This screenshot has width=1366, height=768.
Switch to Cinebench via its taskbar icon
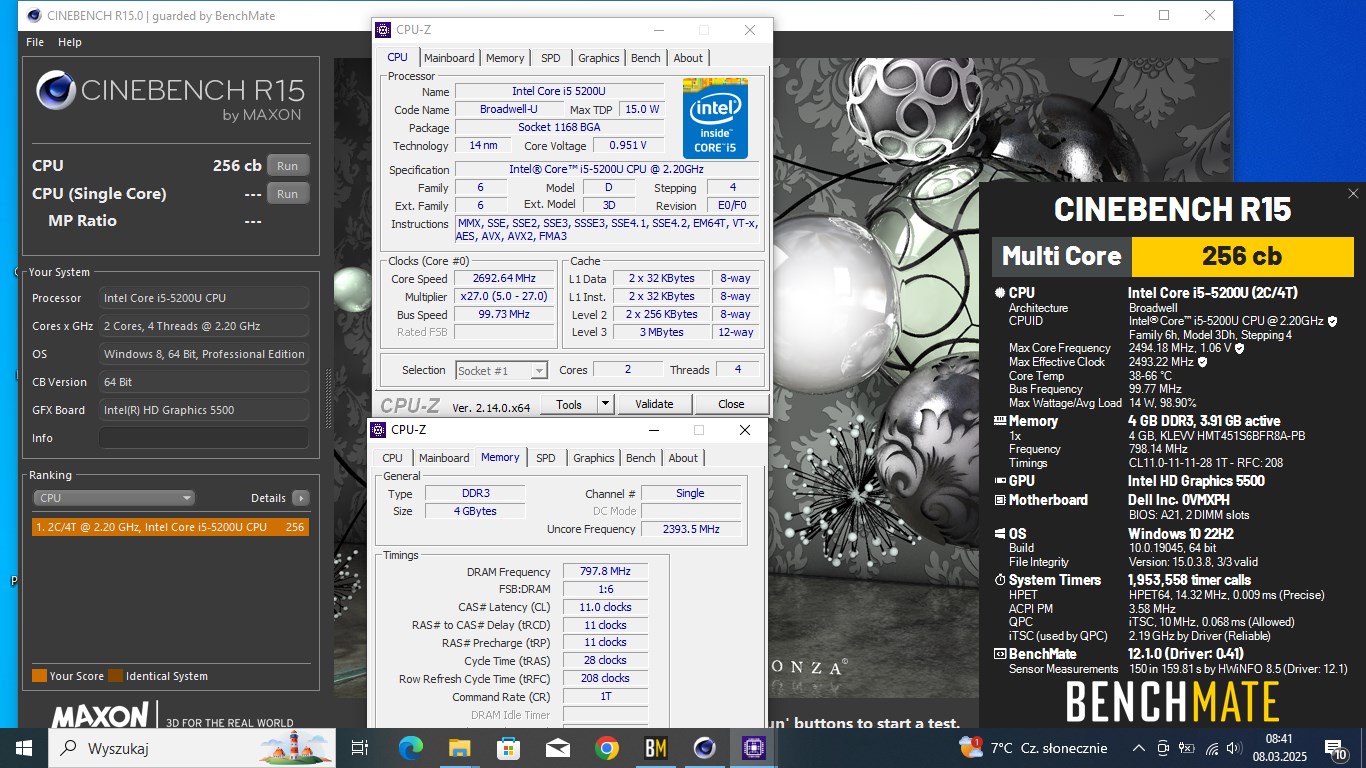pyautogui.click(x=704, y=748)
